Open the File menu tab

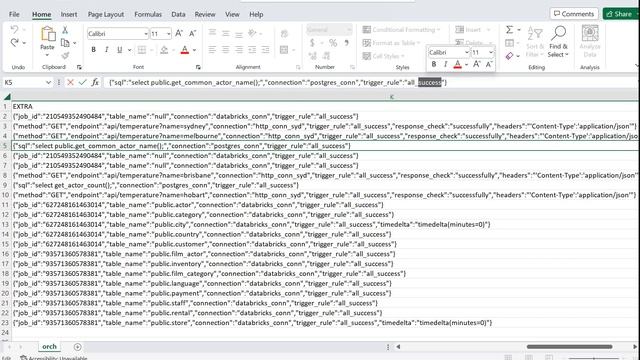coord(14,14)
